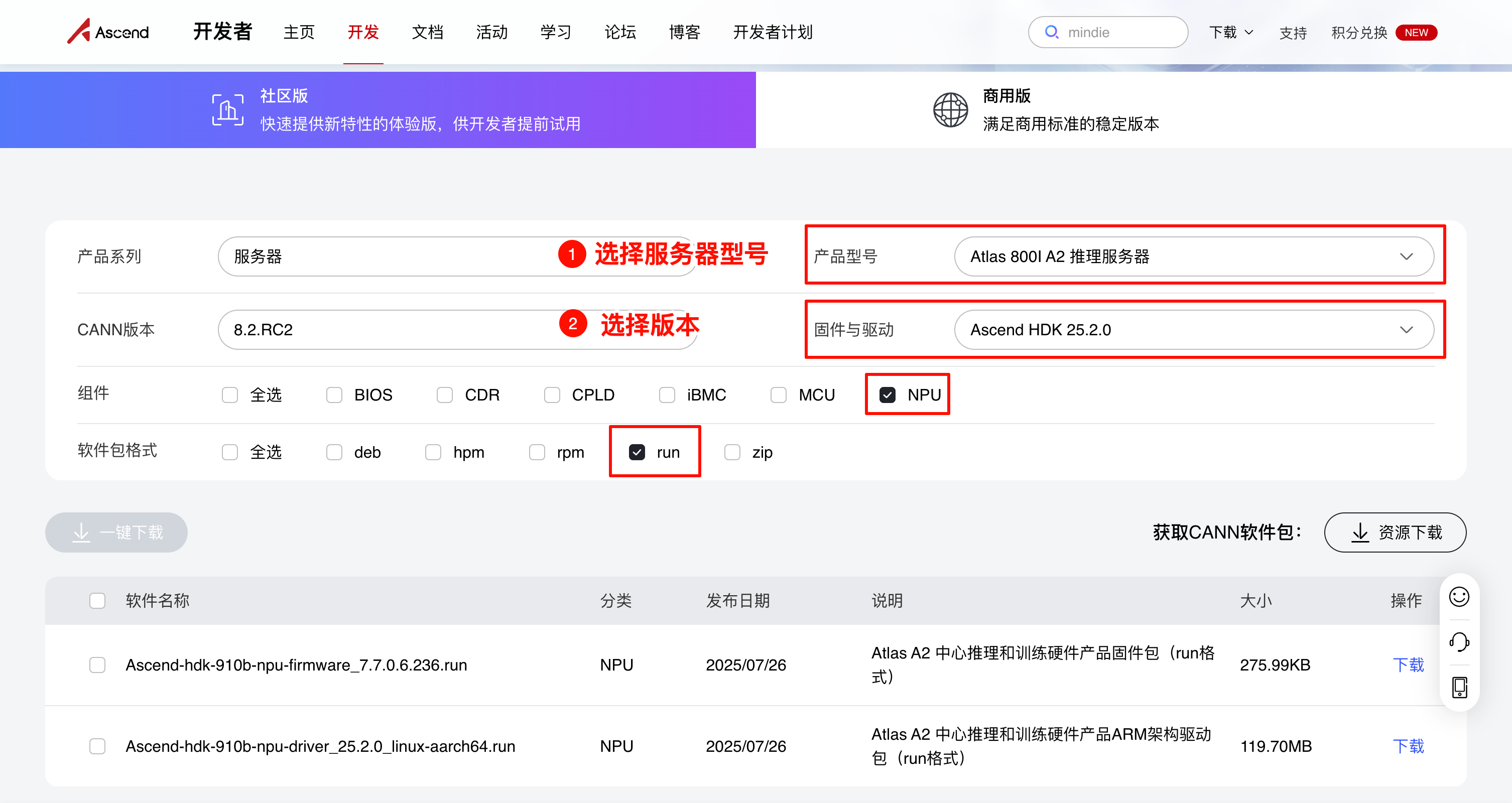Click the Ascend logo icon
The width and height of the screenshot is (1512, 803).
[79, 31]
